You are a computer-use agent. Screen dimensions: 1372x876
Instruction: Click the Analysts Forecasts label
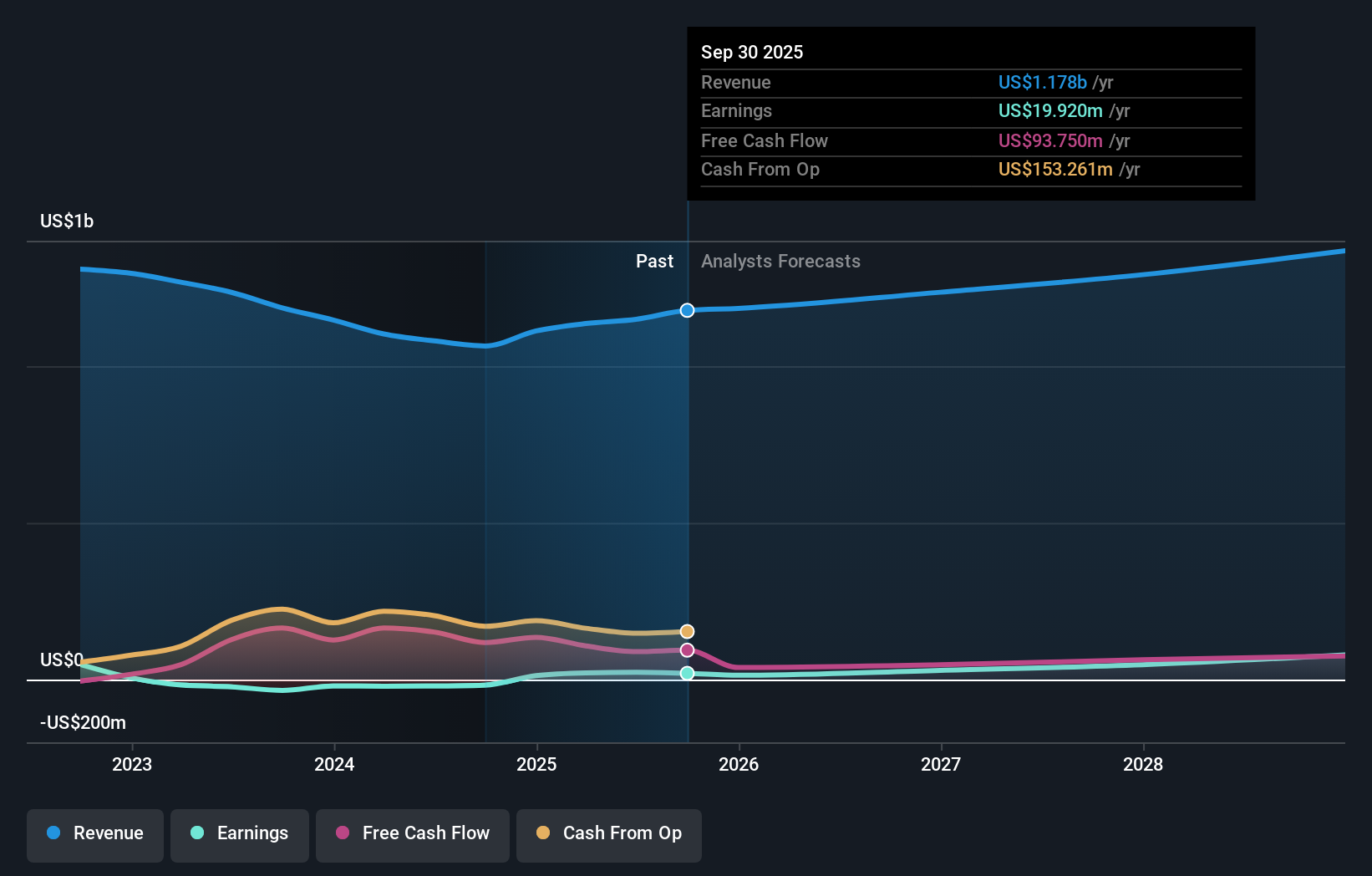pos(780,262)
